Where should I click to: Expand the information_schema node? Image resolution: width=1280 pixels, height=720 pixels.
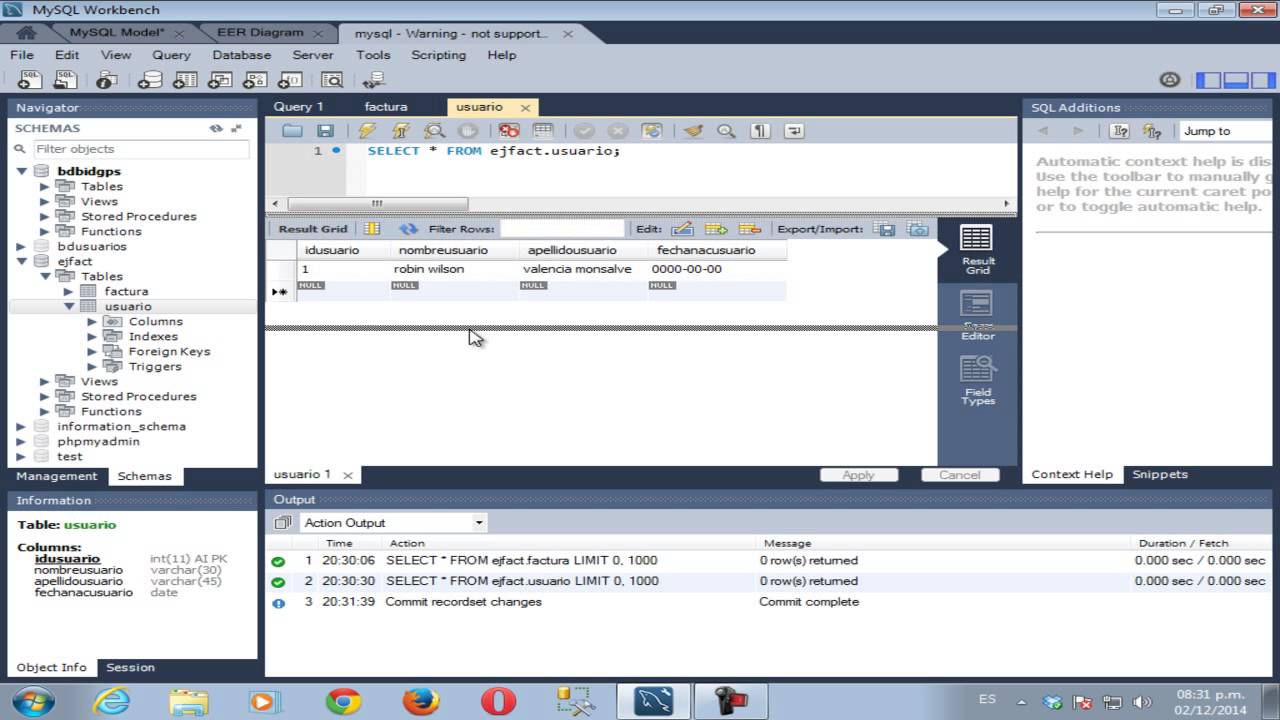click(22, 426)
